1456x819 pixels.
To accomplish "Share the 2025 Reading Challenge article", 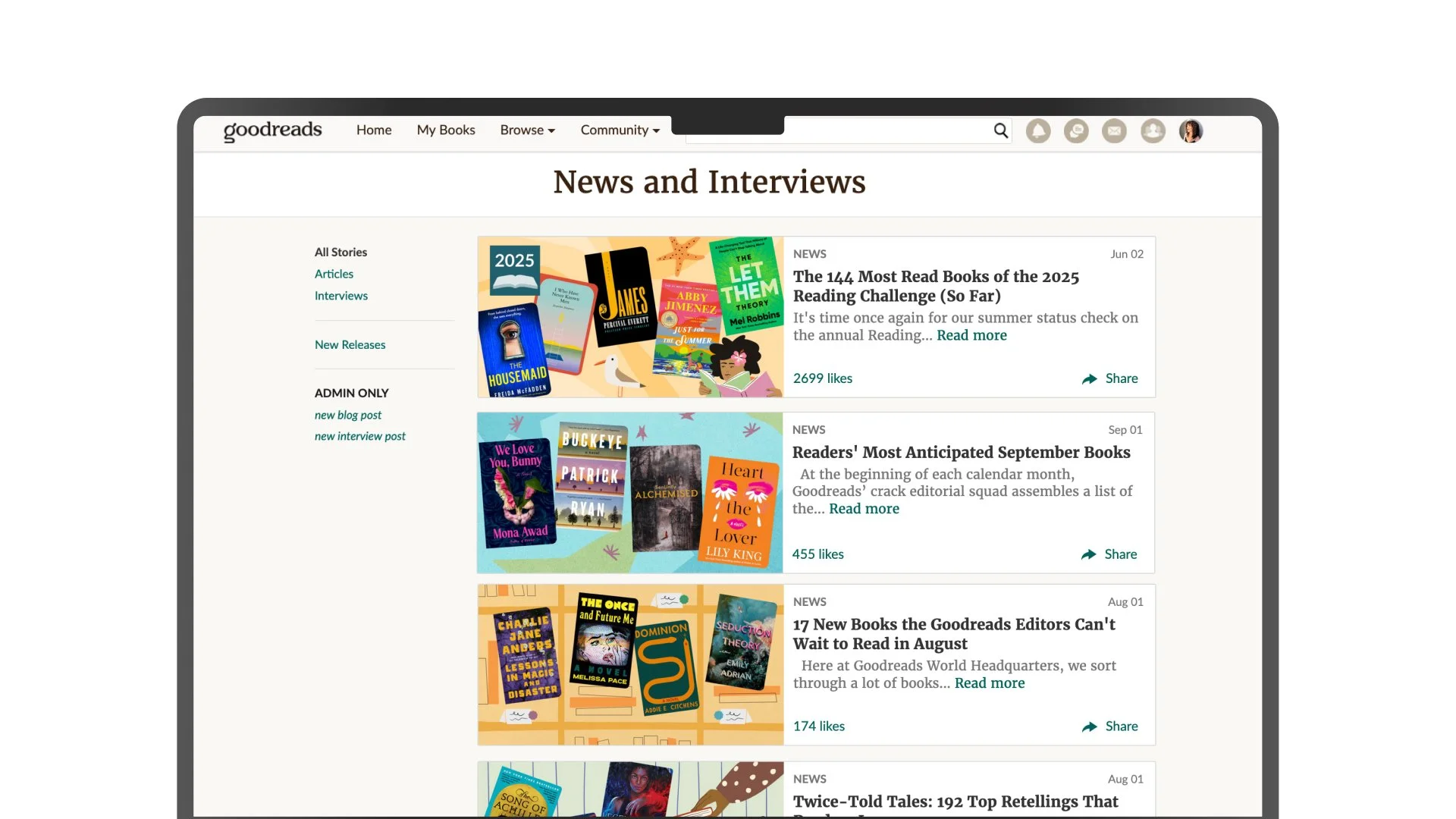I will pyautogui.click(x=1110, y=378).
